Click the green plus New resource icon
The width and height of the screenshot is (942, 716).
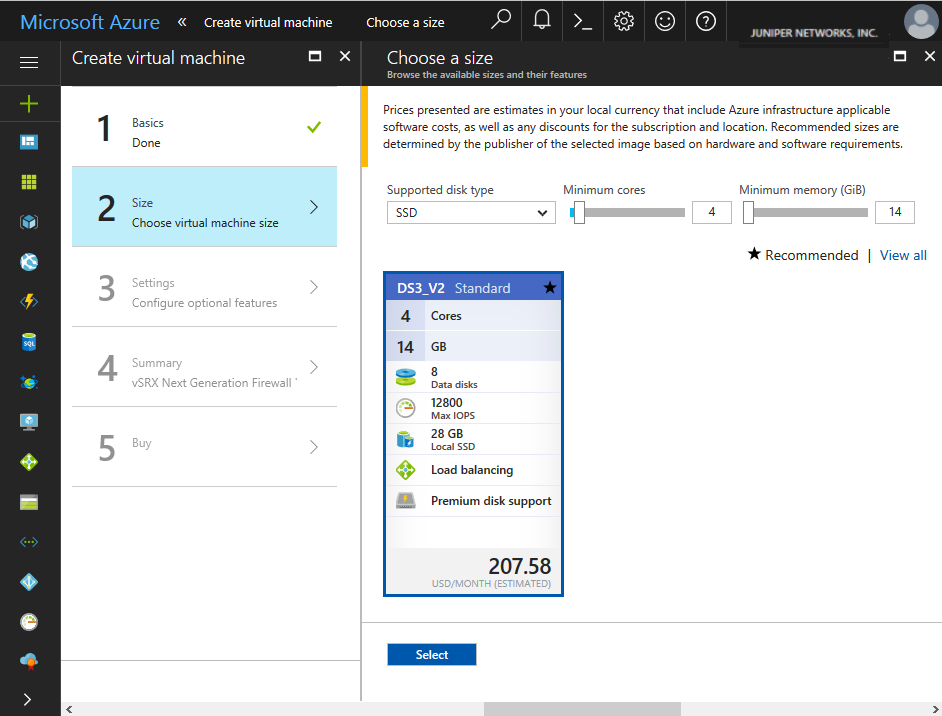click(x=29, y=103)
